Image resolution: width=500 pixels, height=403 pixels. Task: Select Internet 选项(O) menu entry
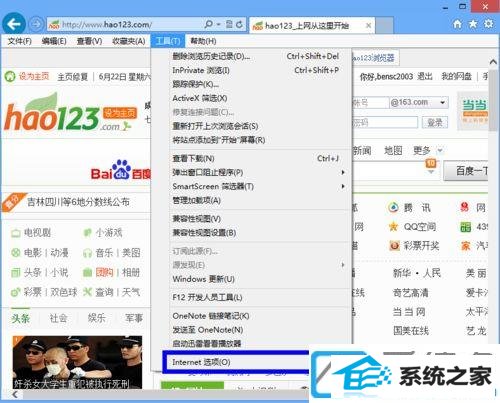(201, 362)
